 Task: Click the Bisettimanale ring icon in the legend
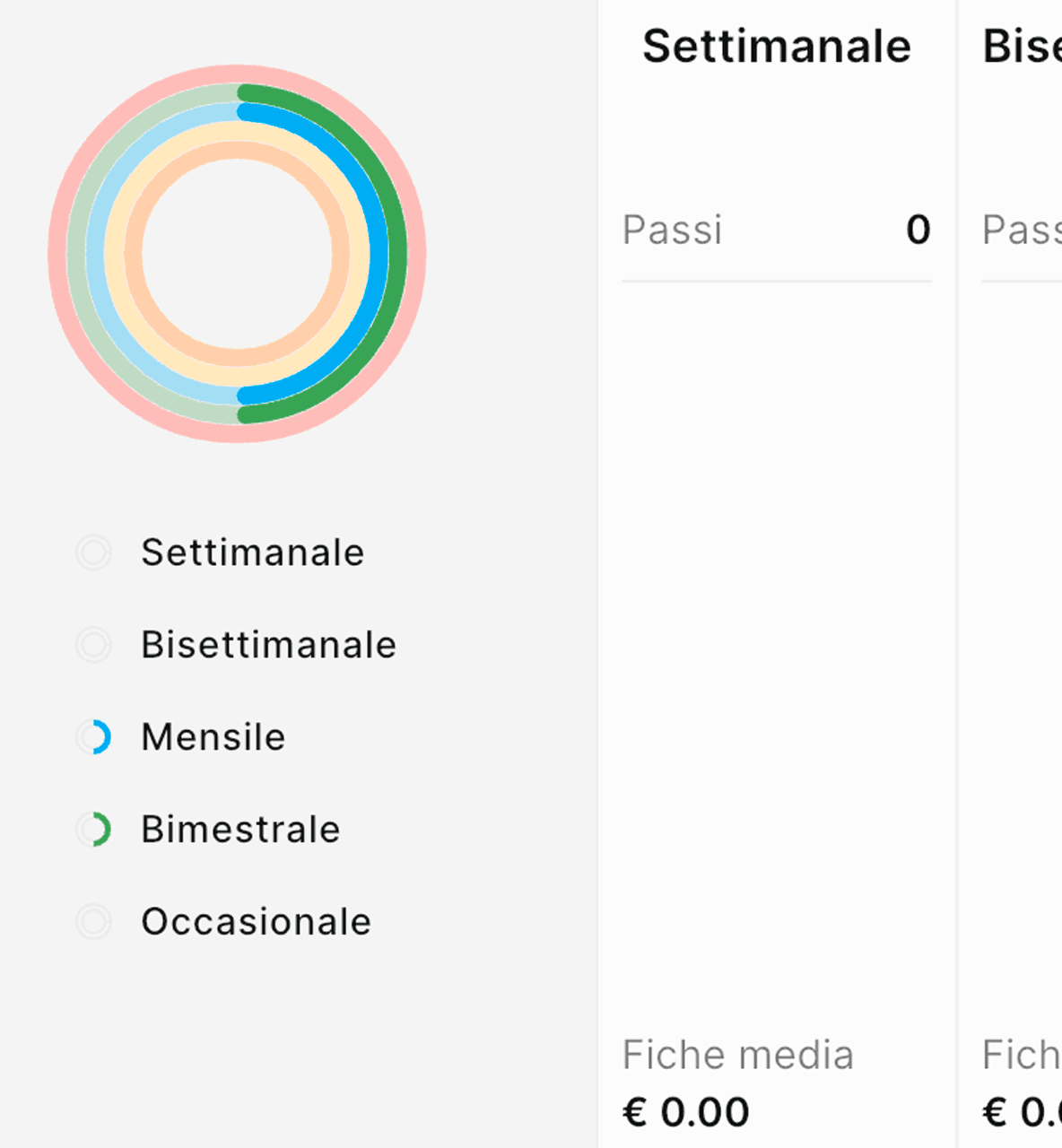(x=94, y=645)
